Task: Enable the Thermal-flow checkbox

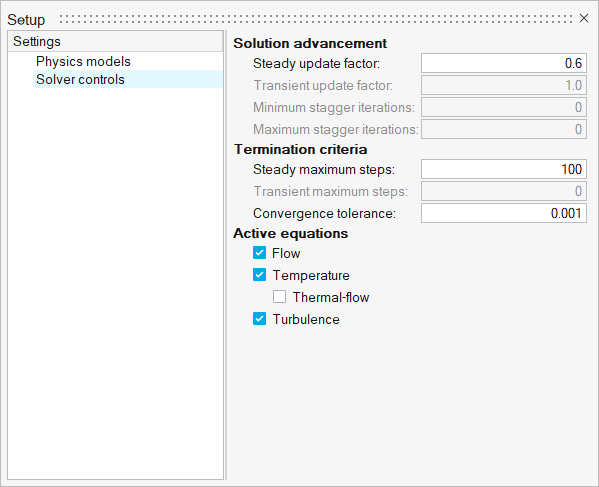Action: [279, 296]
